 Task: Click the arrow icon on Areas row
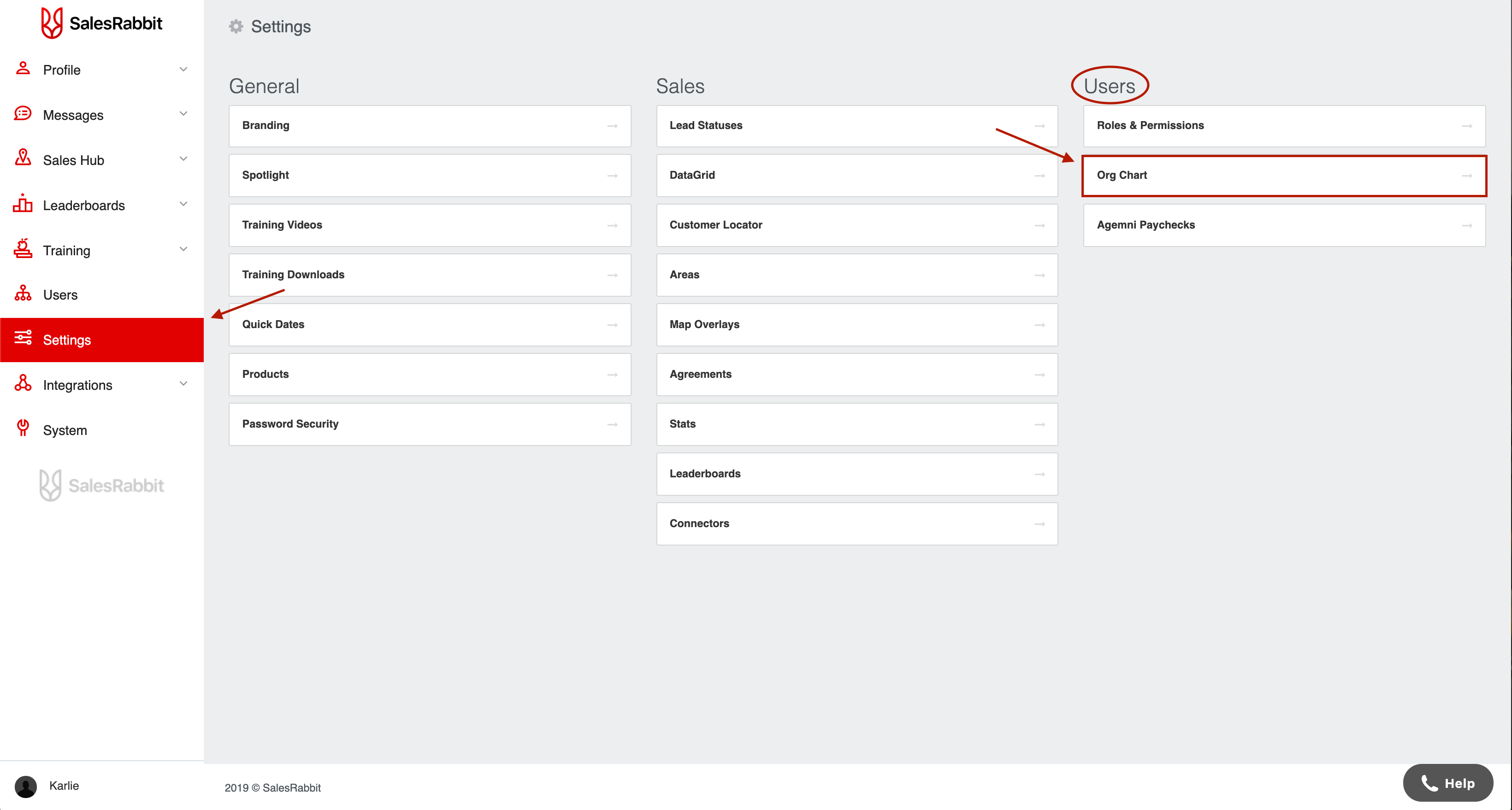[x=1040, y=276]
